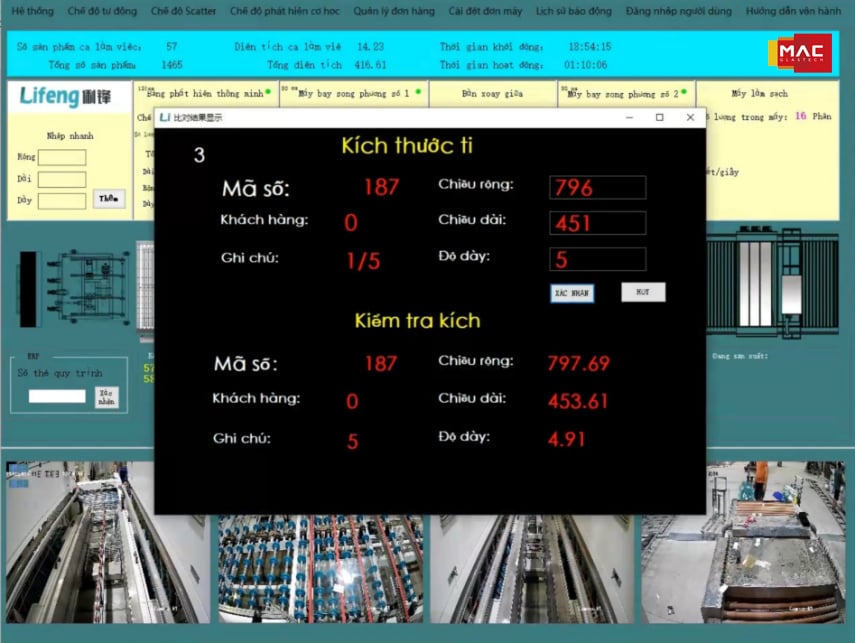The width and height of the screenshot is (855, 643).
Task: Open the Quản lý đơn hàng menu
Action: click(x=394, y=11)
